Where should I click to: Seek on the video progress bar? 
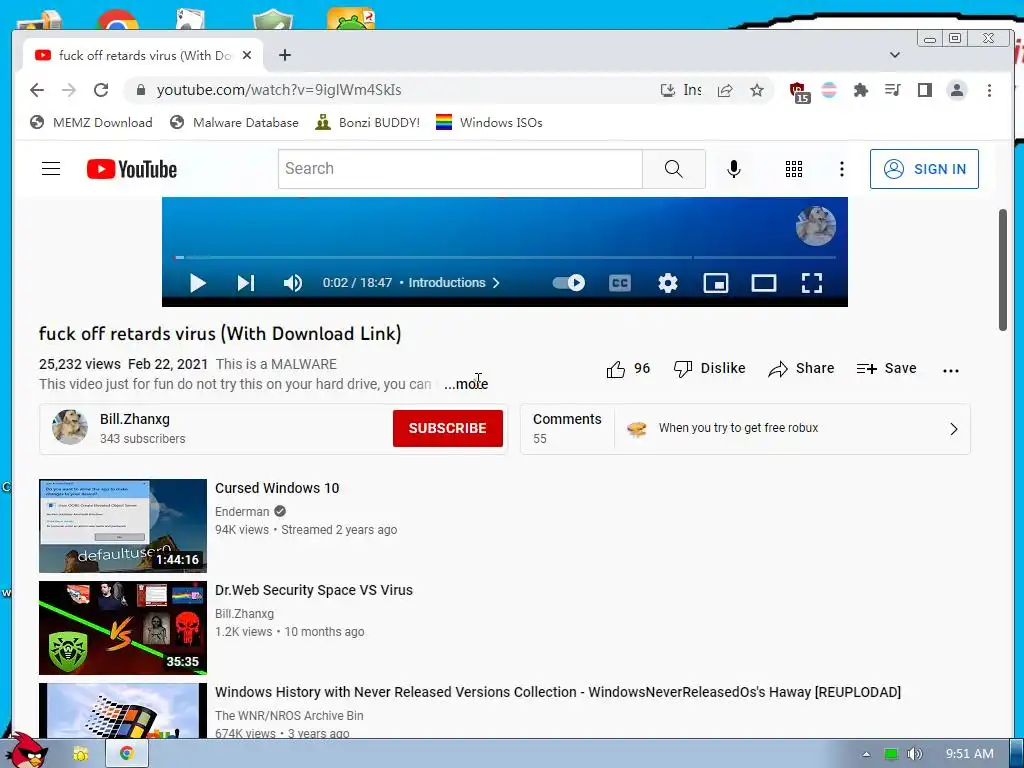505,257
